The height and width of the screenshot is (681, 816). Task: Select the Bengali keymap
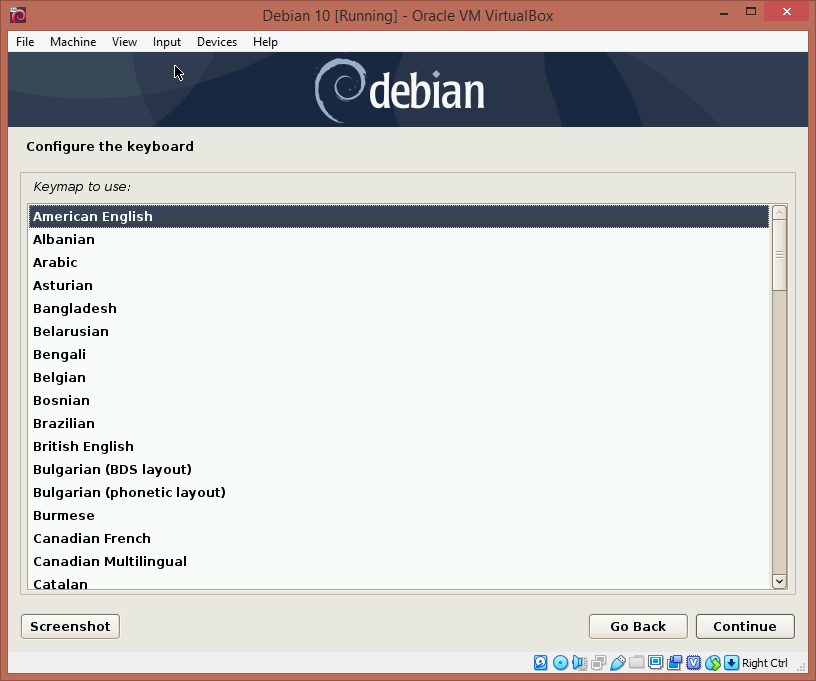pos(399,354)
